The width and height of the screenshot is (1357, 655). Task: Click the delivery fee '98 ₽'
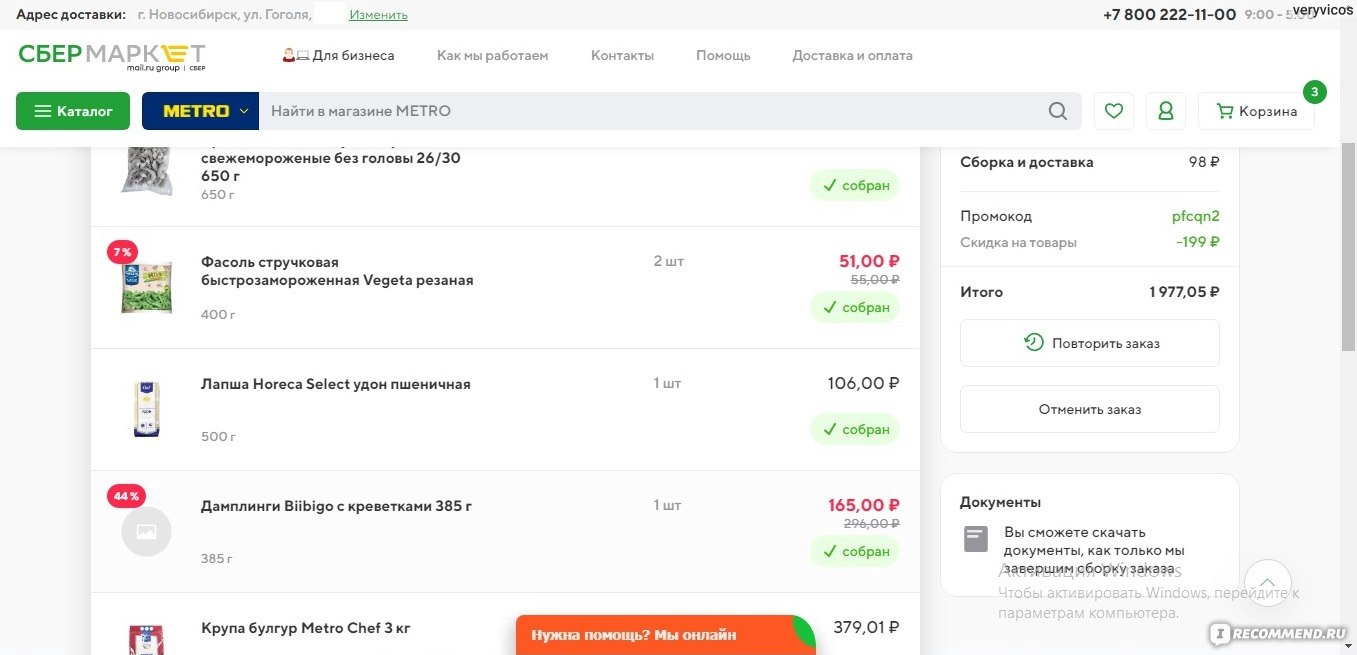1204,162
